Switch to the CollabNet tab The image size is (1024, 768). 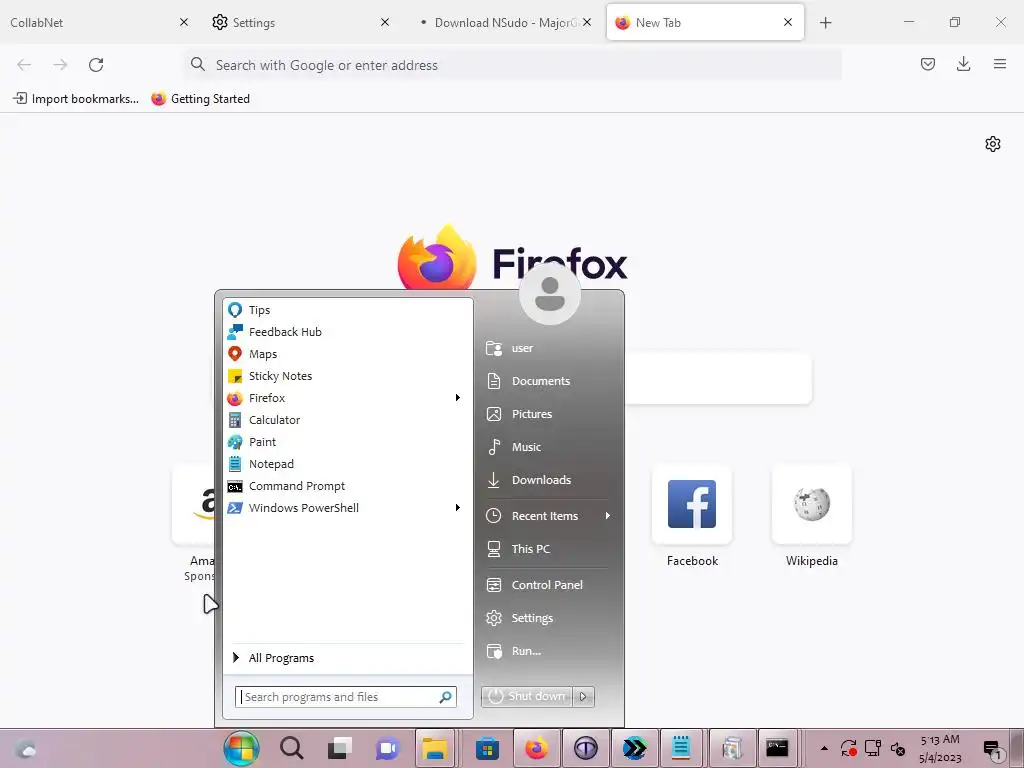point(98,22)
